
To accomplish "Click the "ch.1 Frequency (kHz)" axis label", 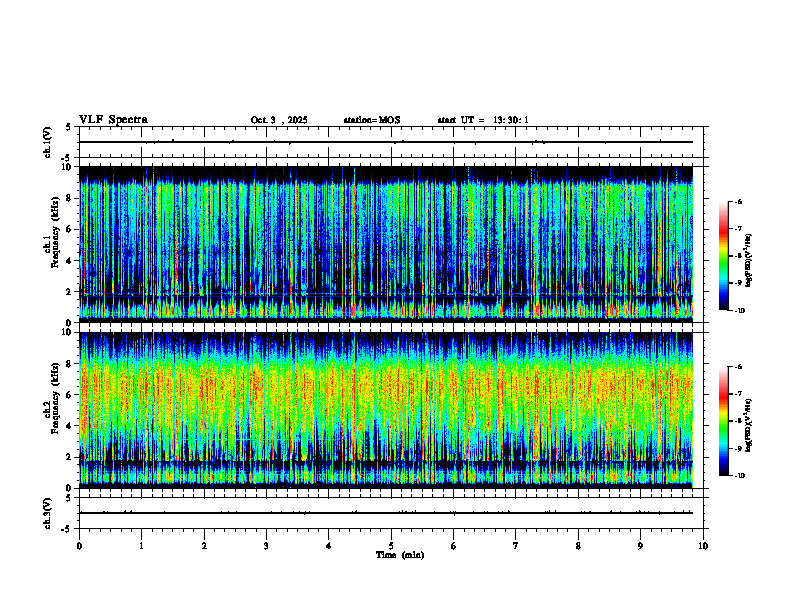I will point(51,232).
